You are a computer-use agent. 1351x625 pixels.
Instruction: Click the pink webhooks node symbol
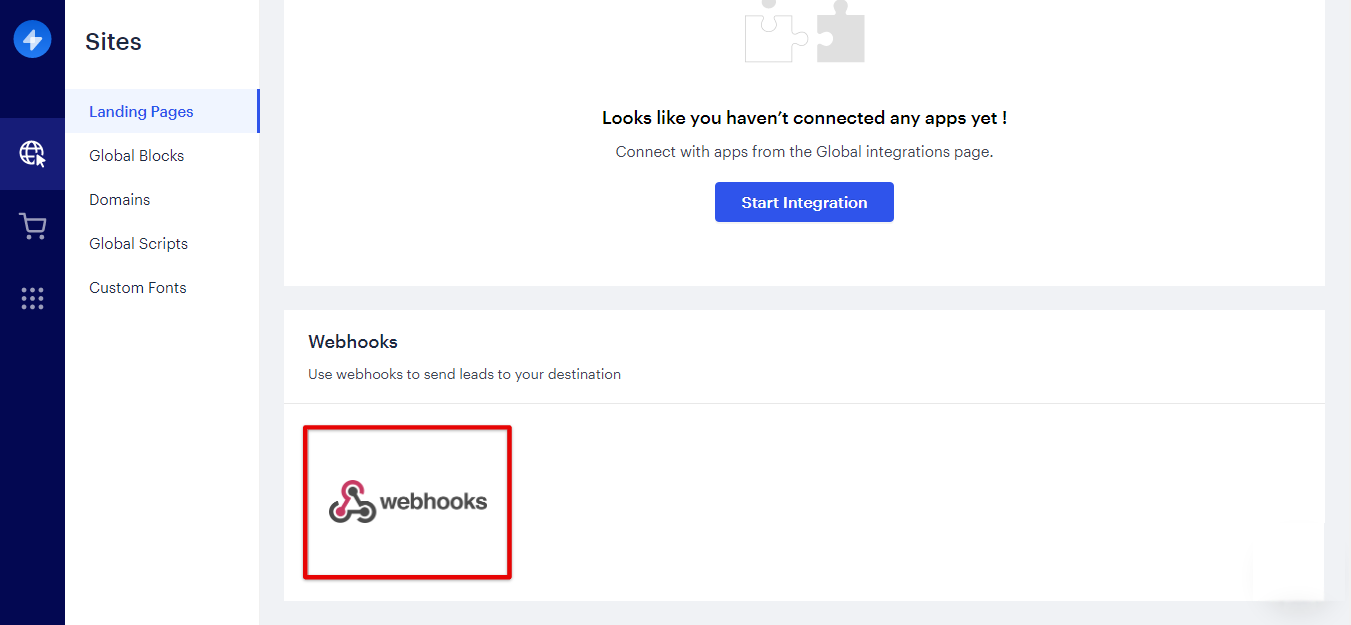point(352,501)
